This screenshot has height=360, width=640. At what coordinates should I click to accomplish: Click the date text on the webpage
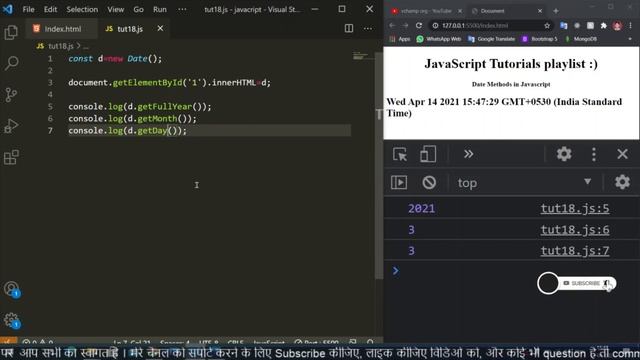pyautogui.click(x=504, y=107)
